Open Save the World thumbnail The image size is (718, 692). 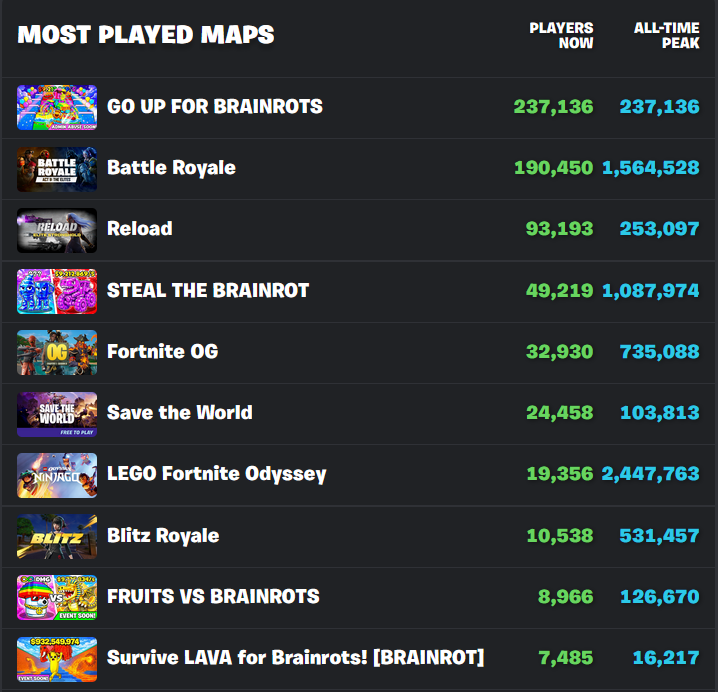click(57, 414)
